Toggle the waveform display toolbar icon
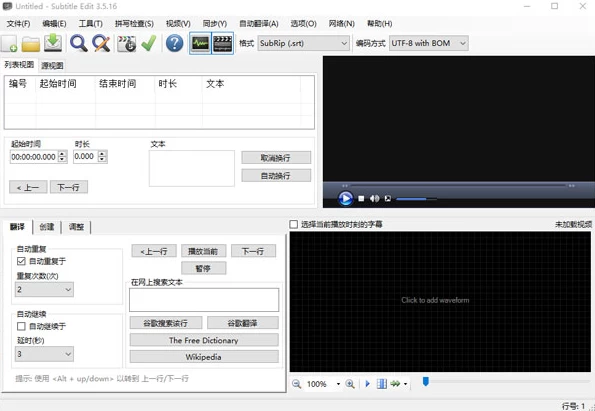This screenshot has height=411, width=595. pyautogui.click(x=200, y=43)
